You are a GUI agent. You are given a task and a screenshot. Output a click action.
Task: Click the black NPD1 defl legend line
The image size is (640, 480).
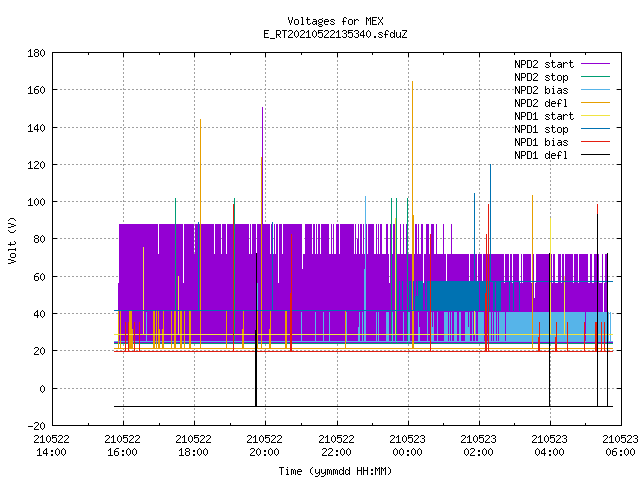point(595,155)
